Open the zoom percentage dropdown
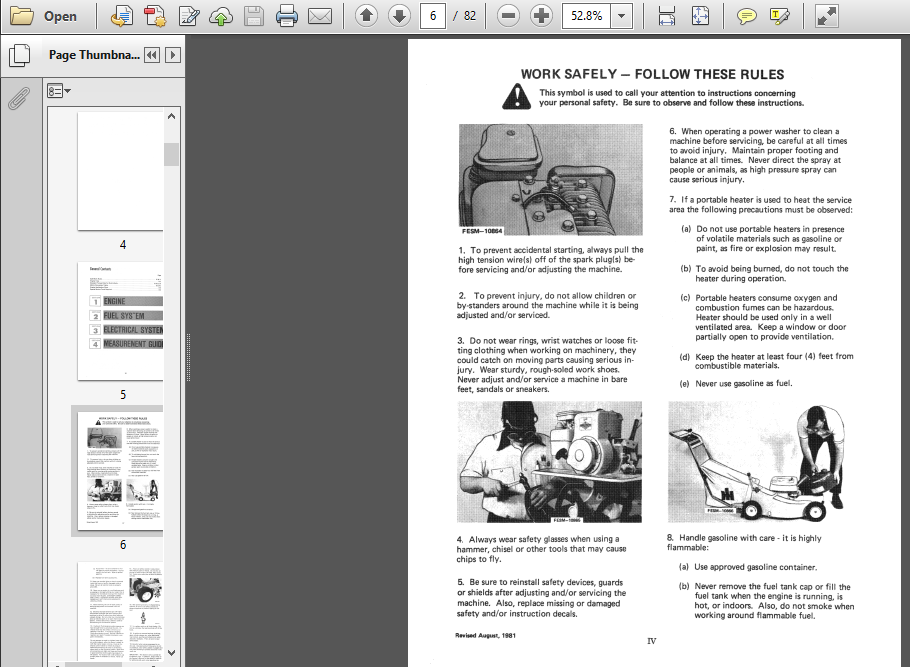The height and width of the screenshot is (667, 910). tap(622, 16)
